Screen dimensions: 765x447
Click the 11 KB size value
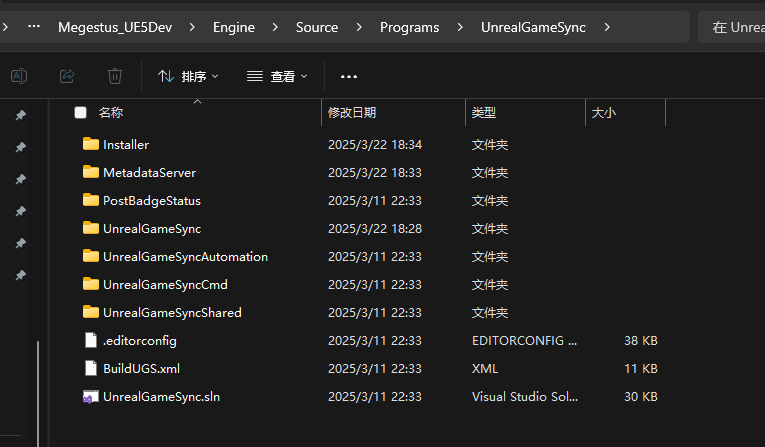[x=641, y=369]
